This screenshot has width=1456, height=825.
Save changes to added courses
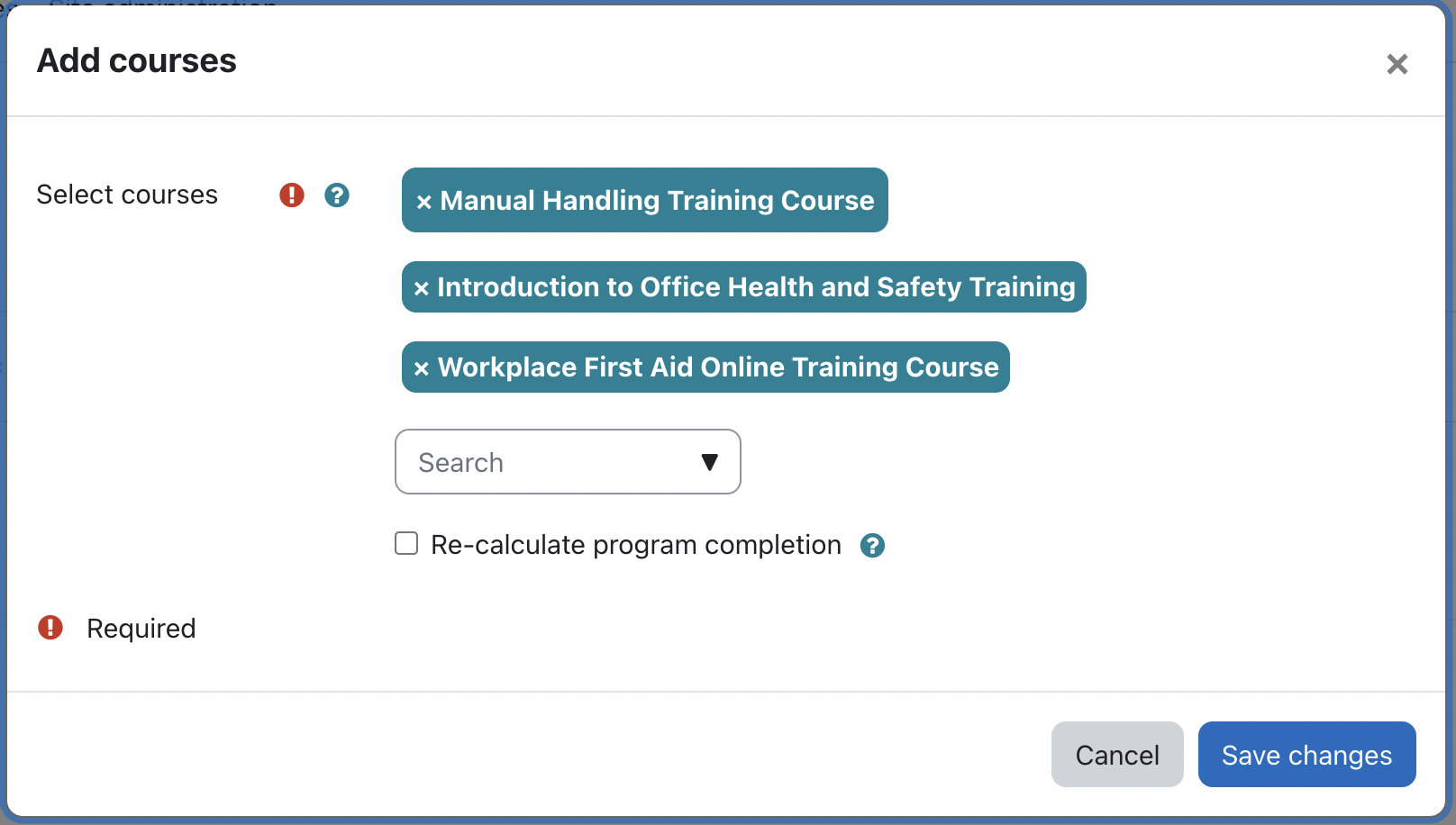click(1306, 755)
